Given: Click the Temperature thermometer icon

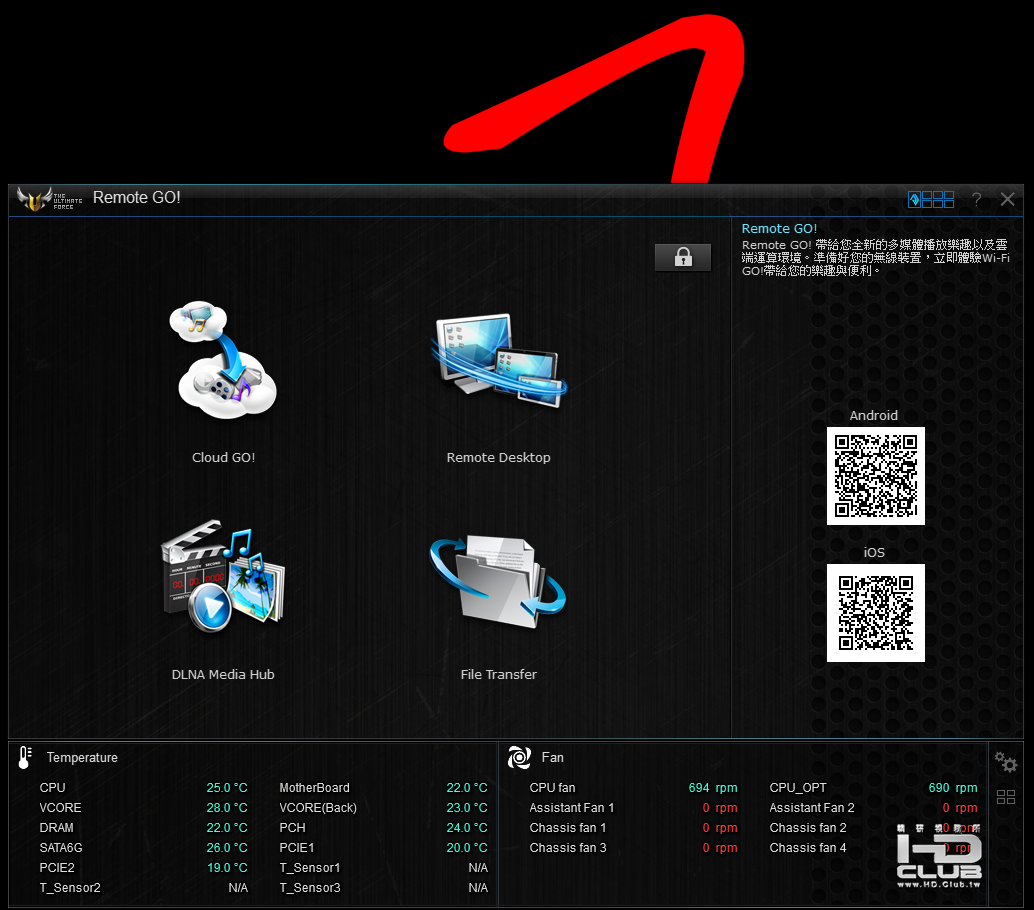Looking at the screenshot, I should (x=25, y=758).
